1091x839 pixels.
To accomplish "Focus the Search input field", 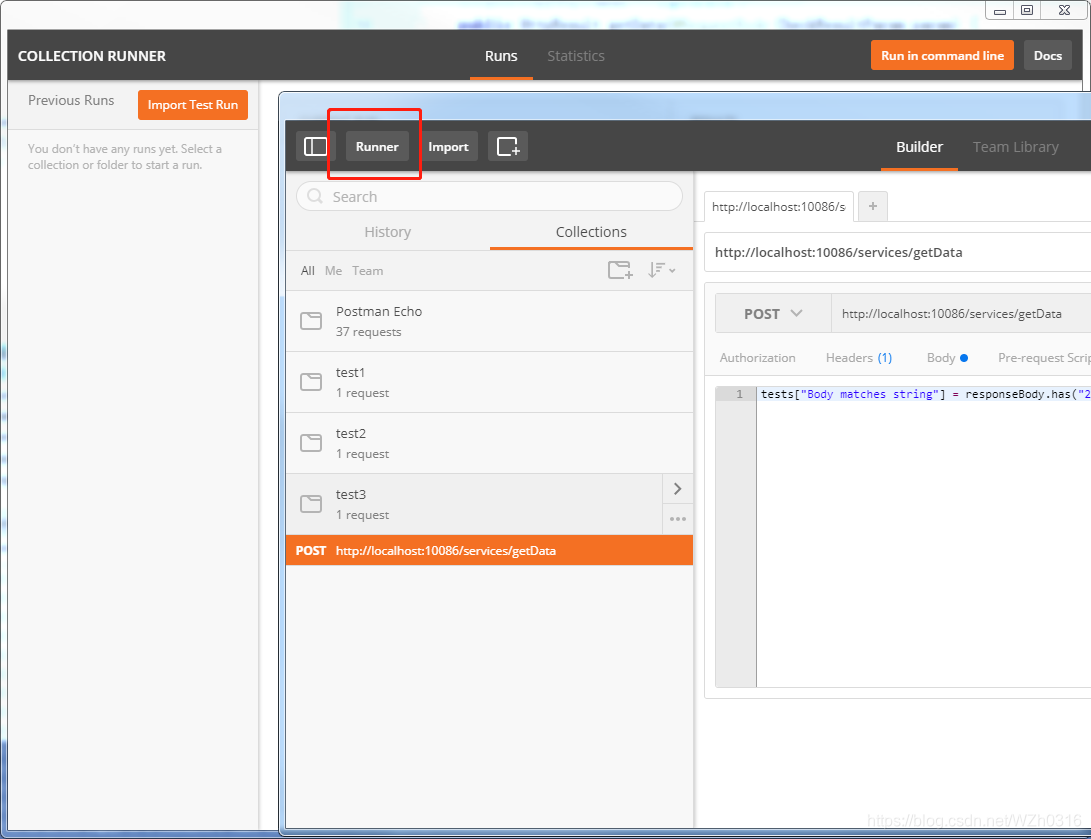I will coord(489,196).
